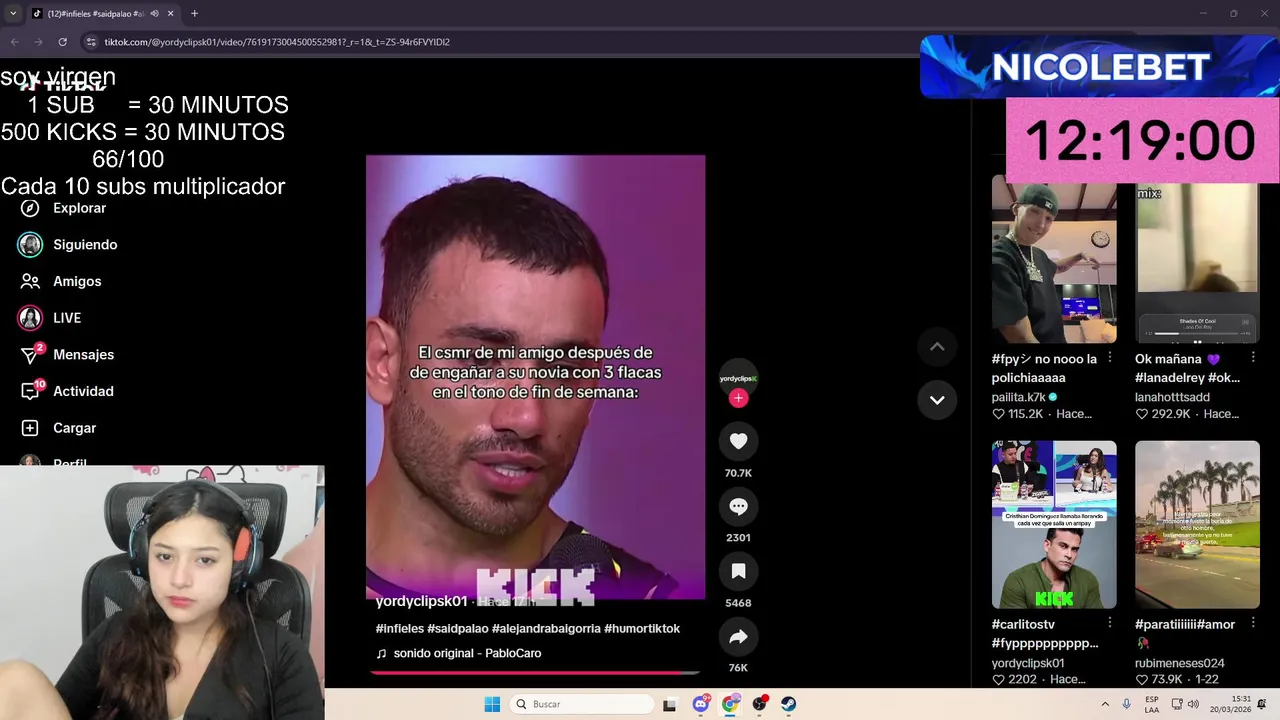Open LIVE in the sidebar
Viewport: 1280px width, 720px height.
[67, 318]
